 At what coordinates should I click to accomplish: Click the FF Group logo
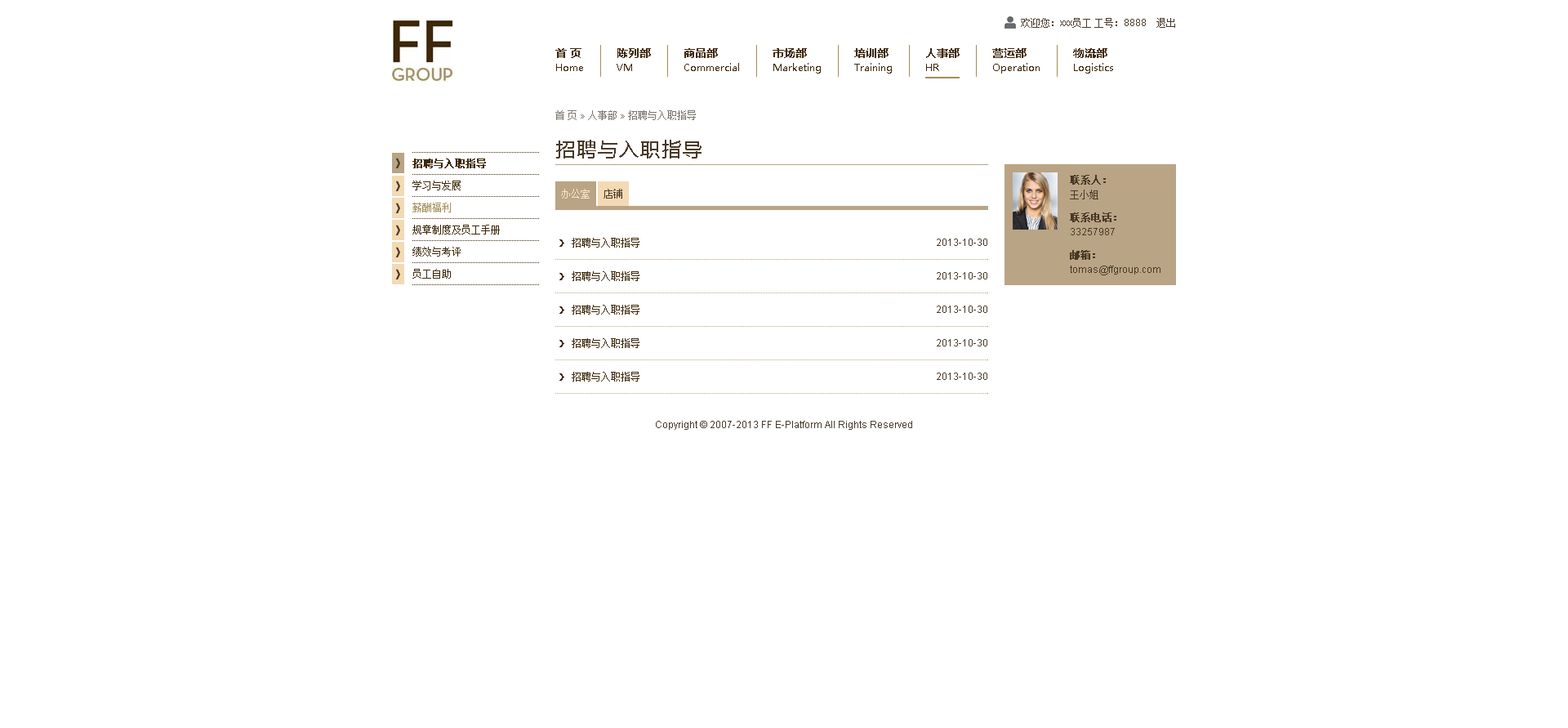422,51
